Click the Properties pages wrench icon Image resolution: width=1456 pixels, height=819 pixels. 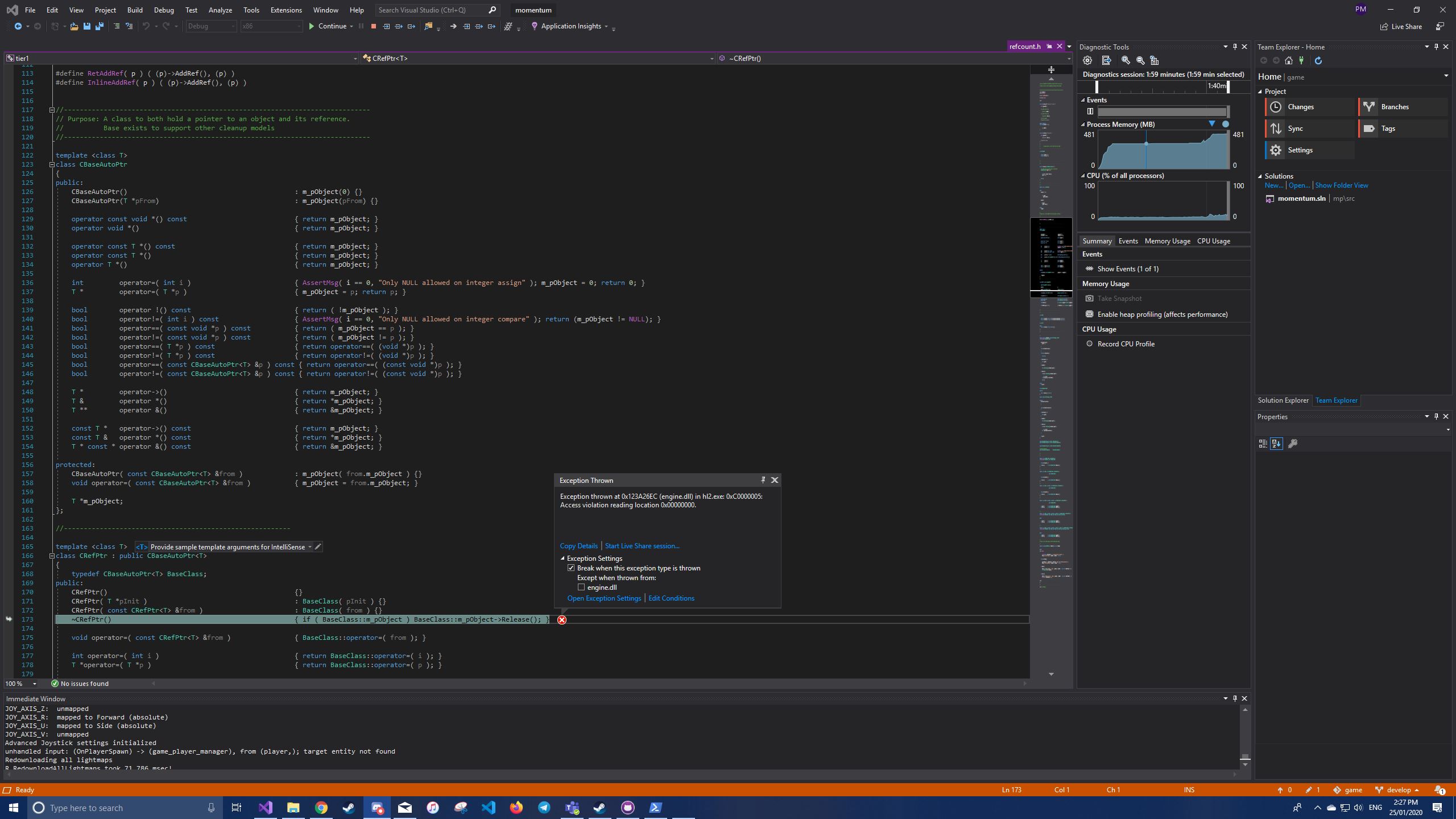click(1293, 444)
